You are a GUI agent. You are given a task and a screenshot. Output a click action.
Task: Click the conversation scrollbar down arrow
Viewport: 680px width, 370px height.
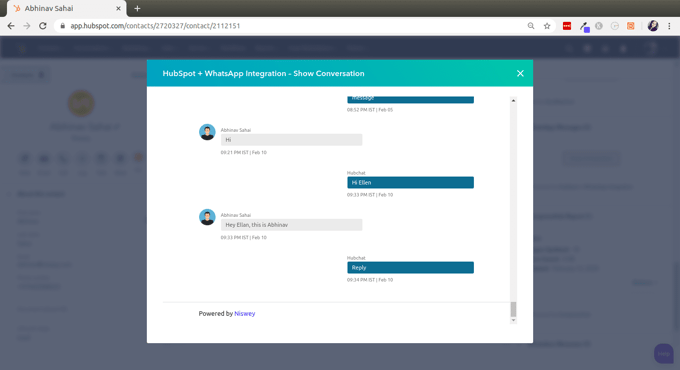point(513,321)
